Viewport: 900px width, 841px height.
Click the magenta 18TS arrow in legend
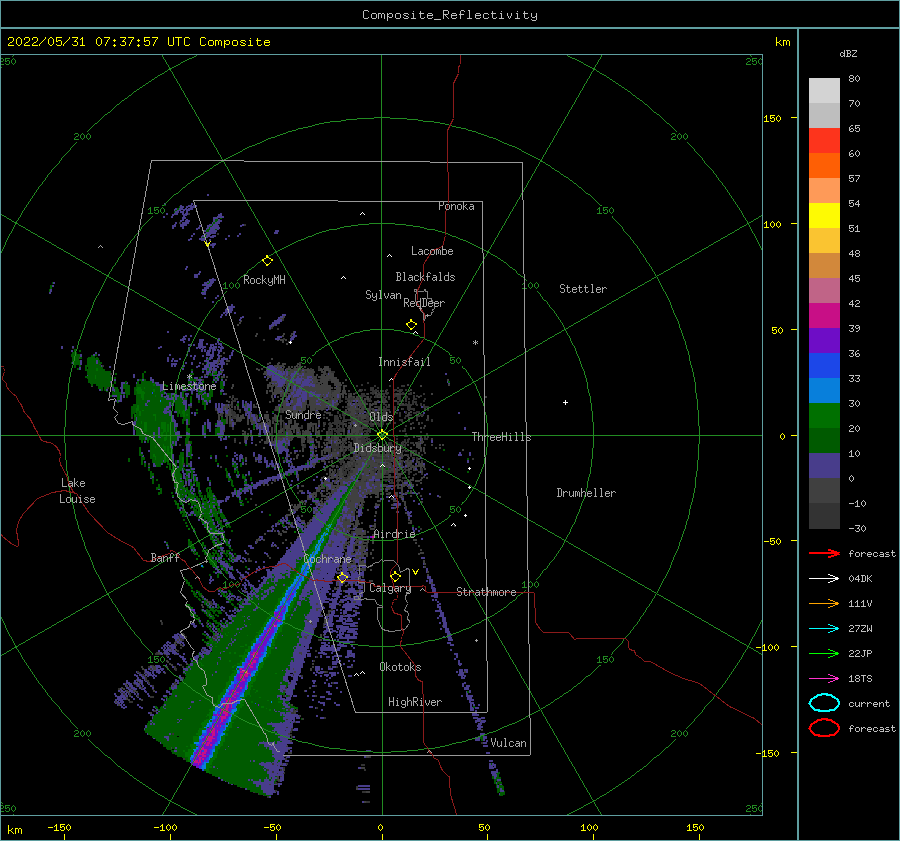point(824,679)
